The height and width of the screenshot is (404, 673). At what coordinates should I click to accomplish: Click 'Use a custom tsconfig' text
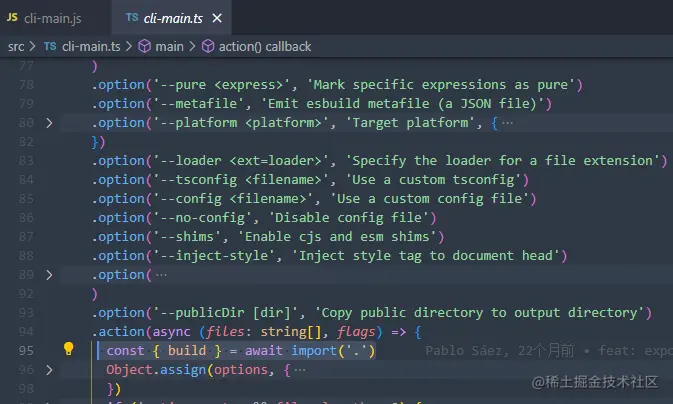tap(434, 180)
